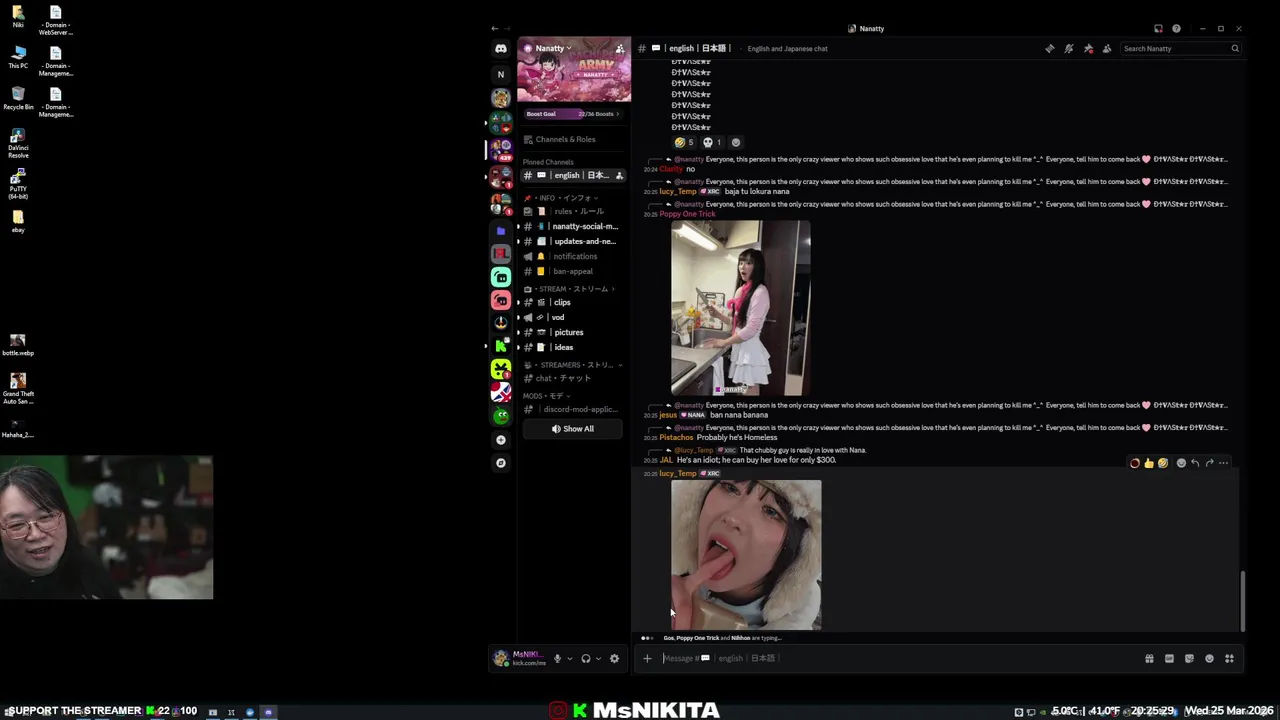
Task: Open the pictures channel
Action: 574,332
